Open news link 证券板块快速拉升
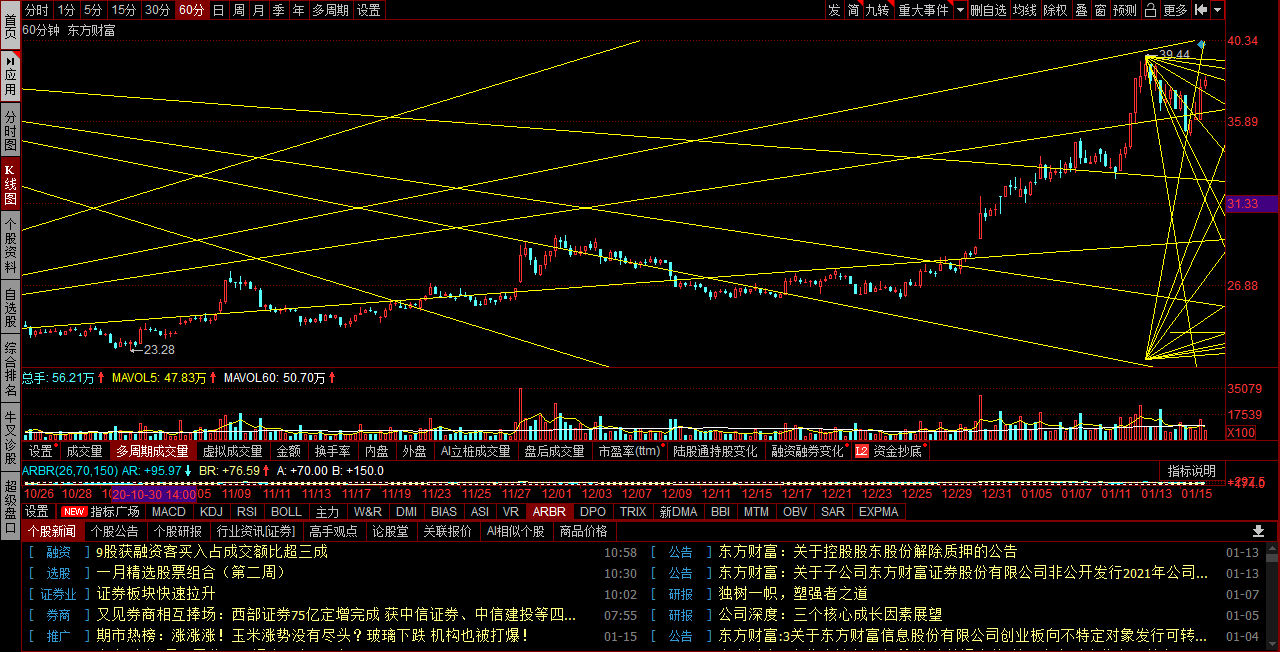Screen dimensions: 1280x652 (x=156, y=594)
